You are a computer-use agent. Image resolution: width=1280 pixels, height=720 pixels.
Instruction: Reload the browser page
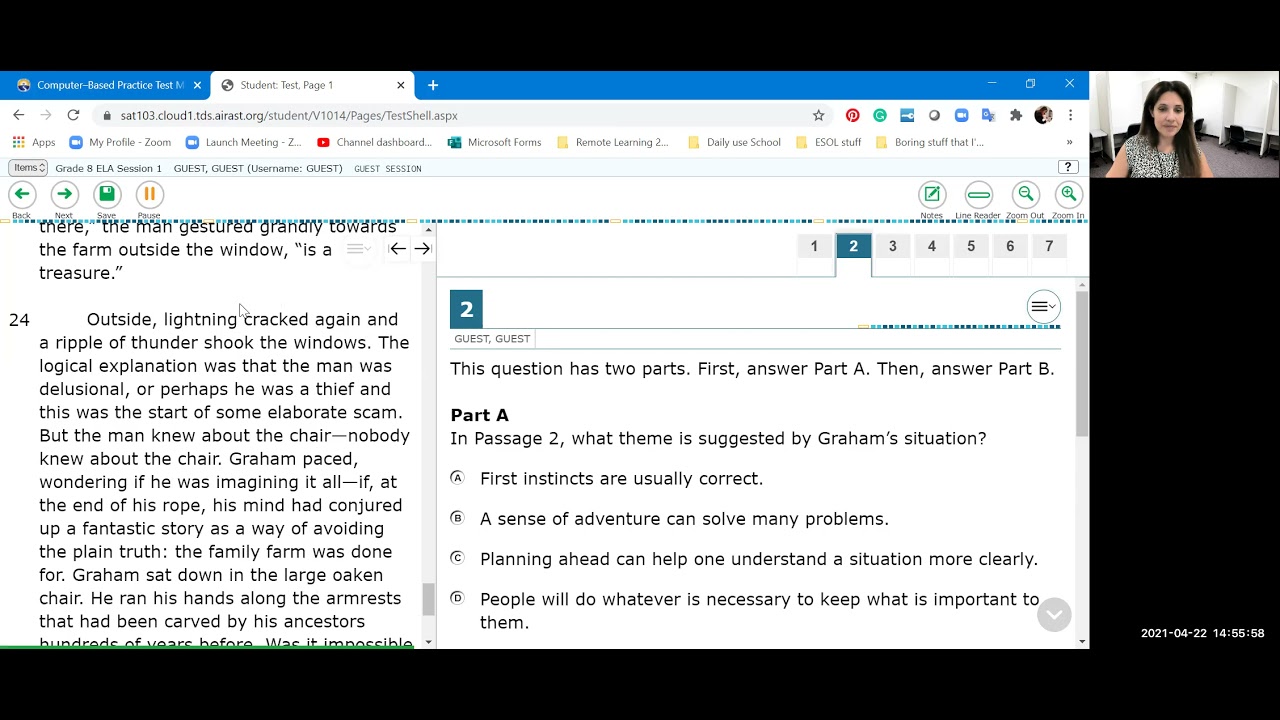tap(73, 115)
